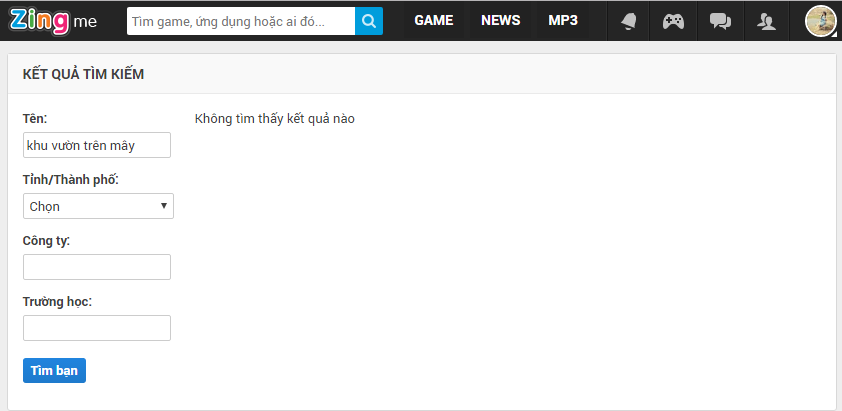Open the chat messages bubble icon
The width and height of the screenshot is (842, 411).
click(x=720, y=21)
